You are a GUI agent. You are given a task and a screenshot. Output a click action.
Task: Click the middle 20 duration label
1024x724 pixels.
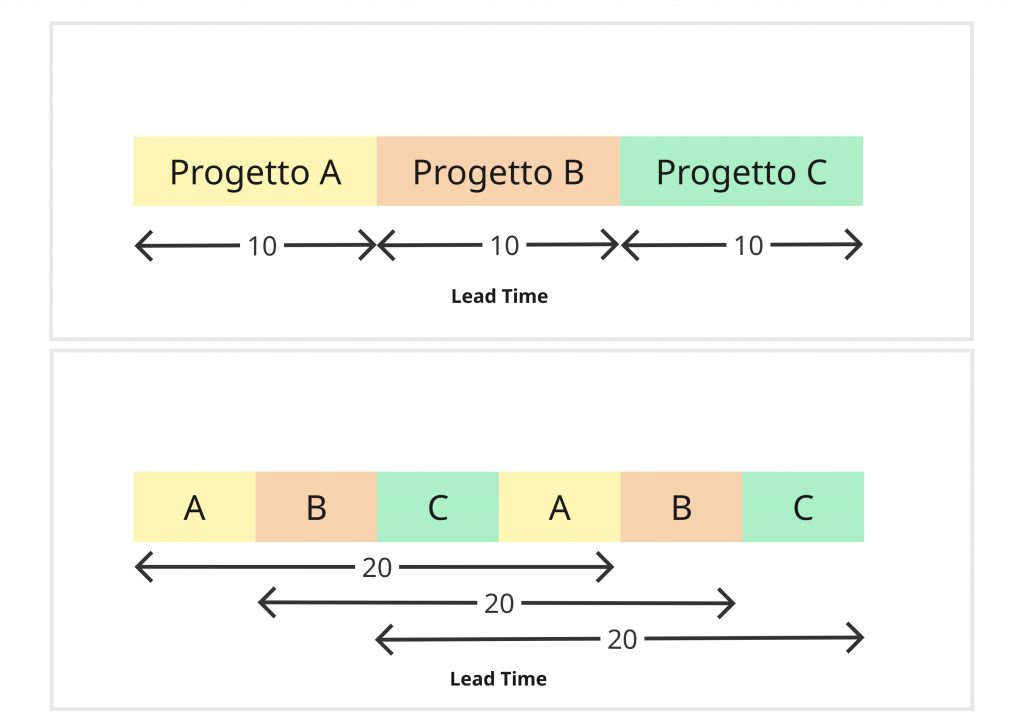tap(499, 604)
